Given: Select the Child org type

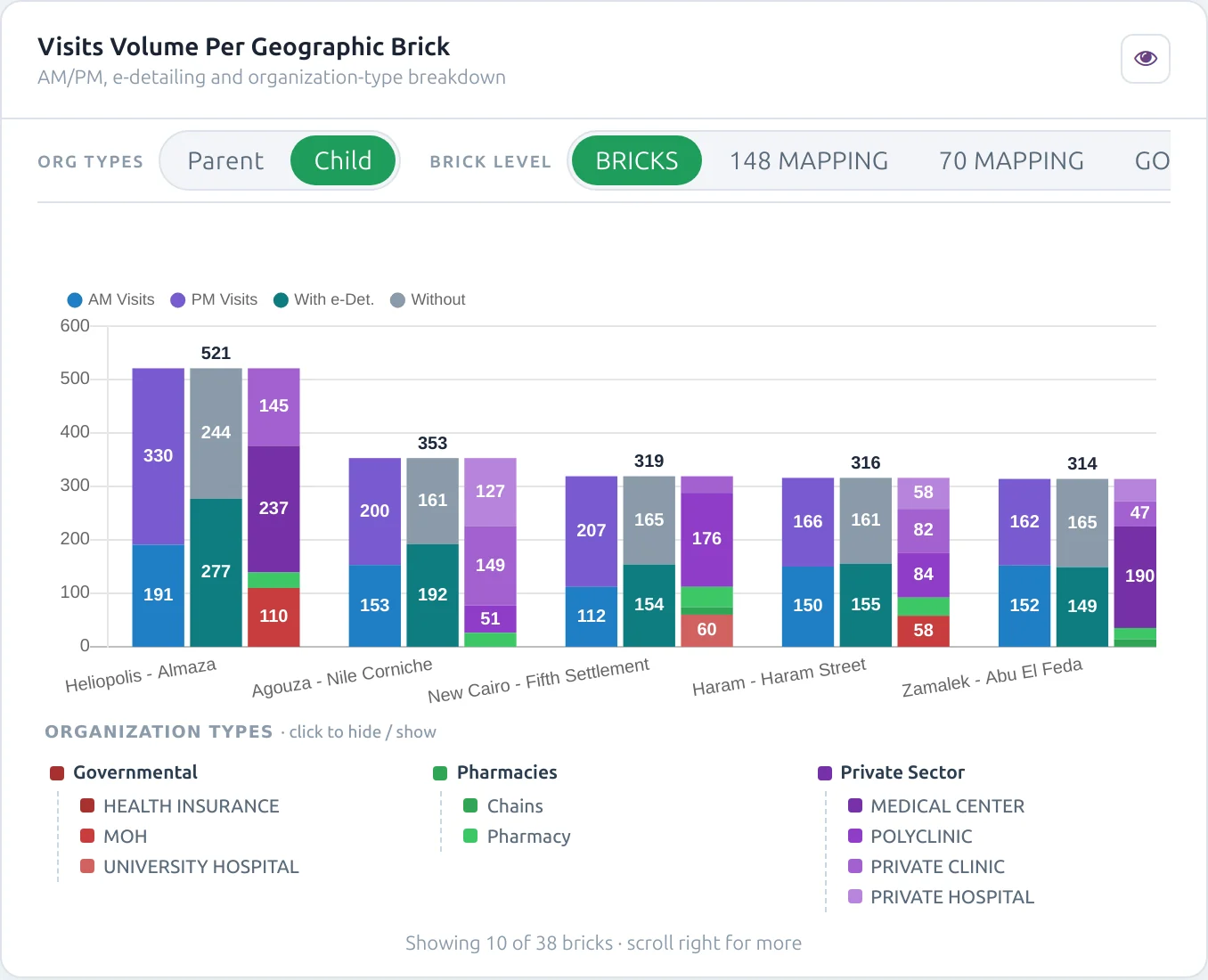Looking at the screenshot, I should [343, 160].
